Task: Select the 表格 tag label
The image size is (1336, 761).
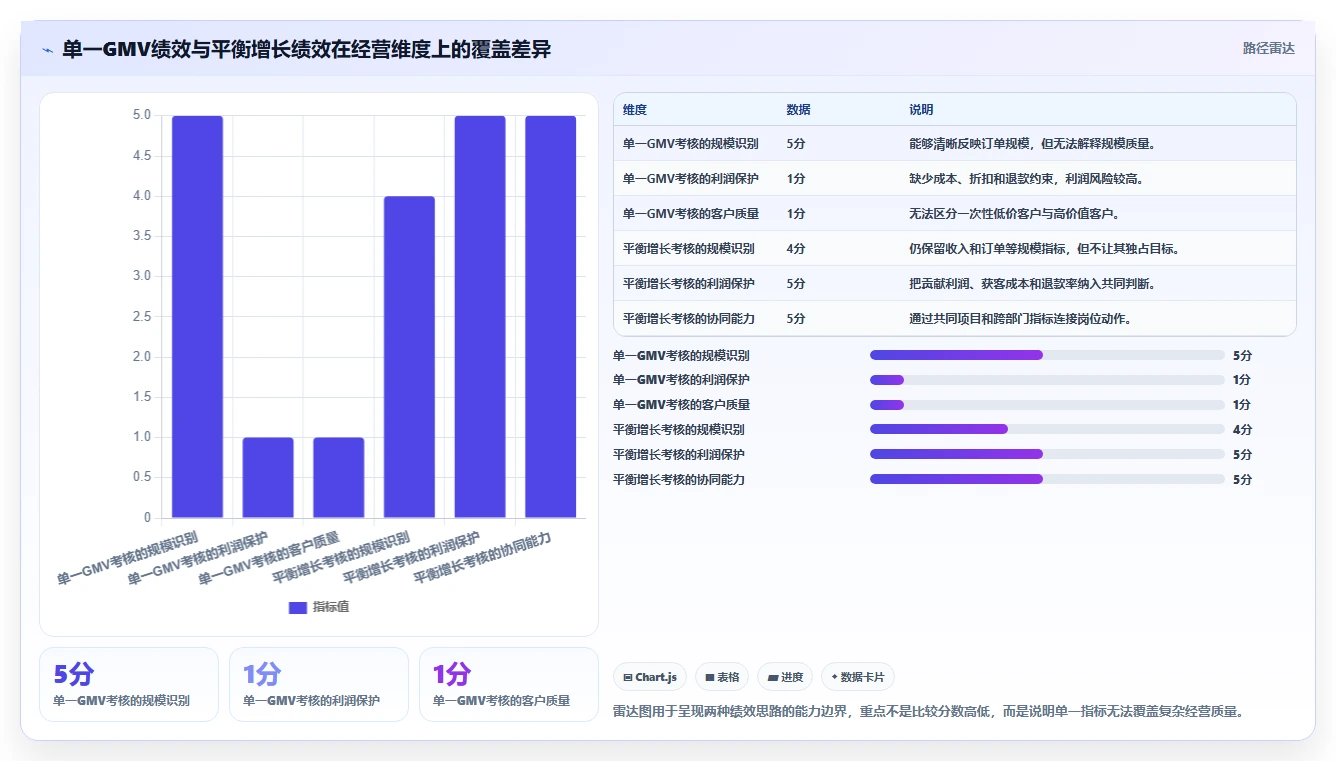Action: [x=728, y=677]
